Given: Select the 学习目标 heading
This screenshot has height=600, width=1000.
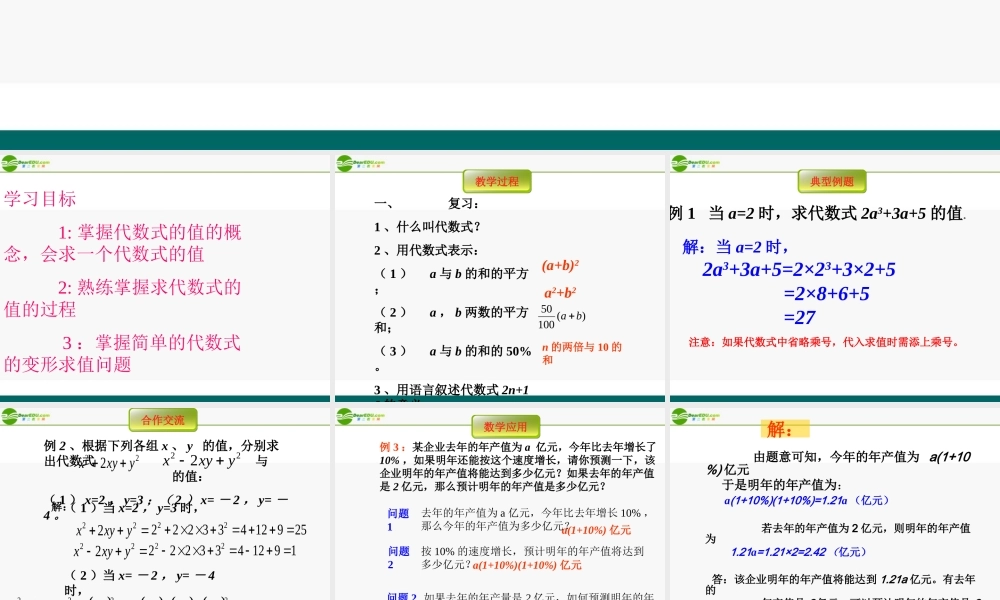Looking at the screenshot, I should [40, 199].
